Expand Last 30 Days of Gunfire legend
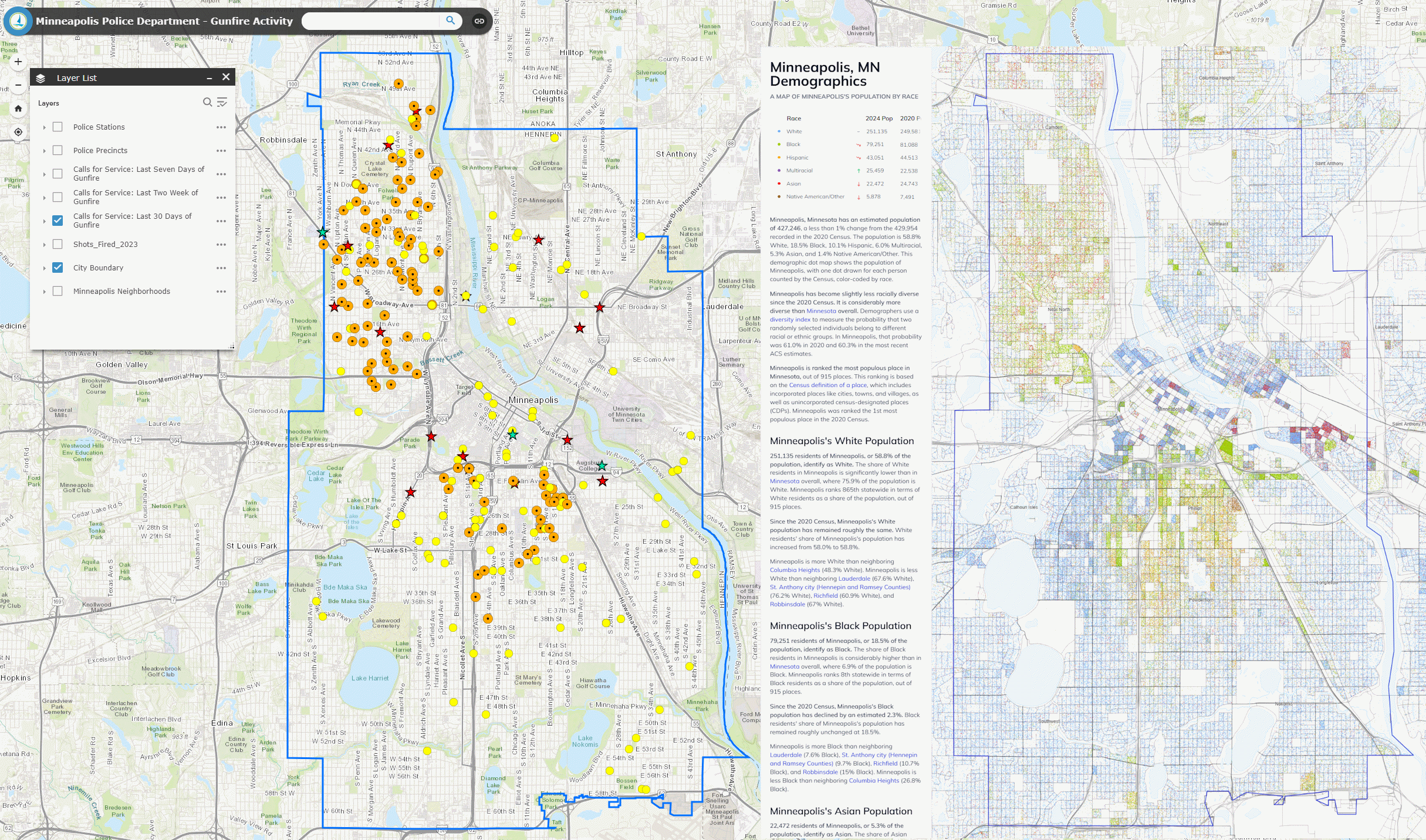This screenshot has height=840, width=1426. pos(44,221)
